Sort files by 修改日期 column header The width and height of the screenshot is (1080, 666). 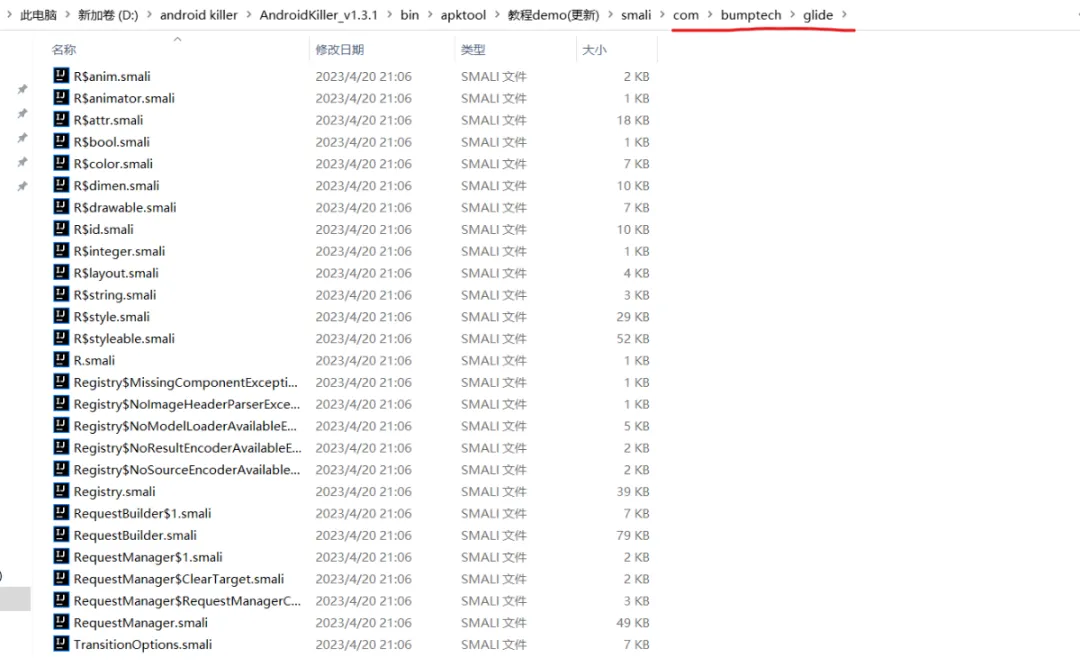coord(340,50)
